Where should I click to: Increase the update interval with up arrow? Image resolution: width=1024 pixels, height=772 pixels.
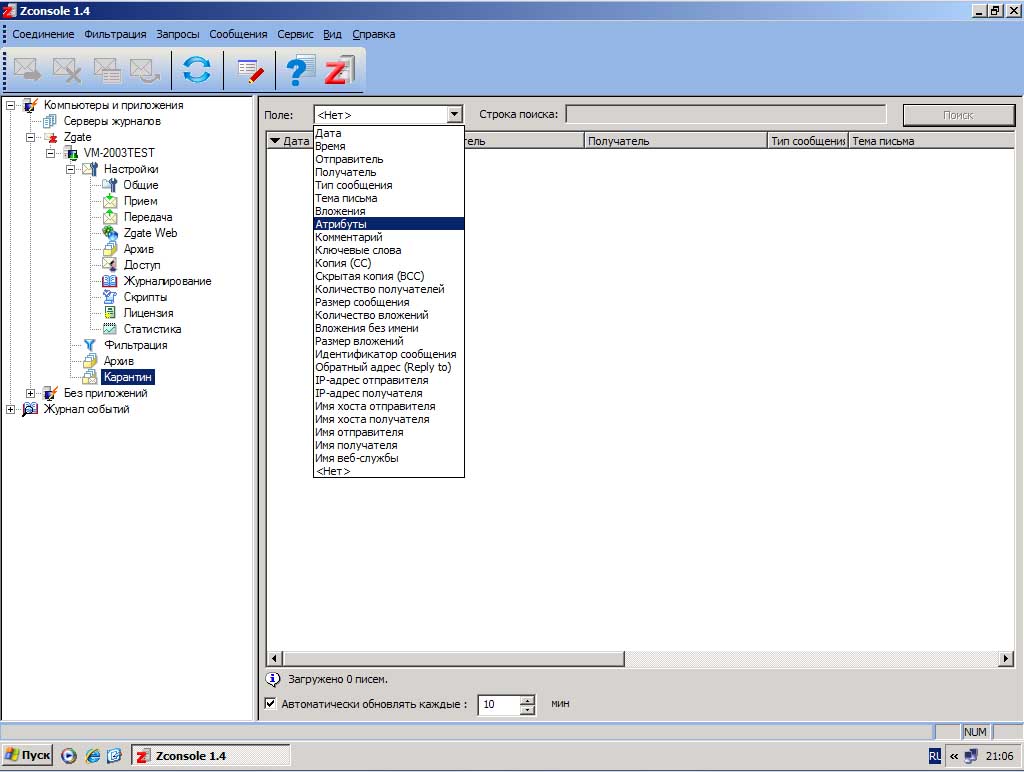pyautogui.click(x=528, y=700)
